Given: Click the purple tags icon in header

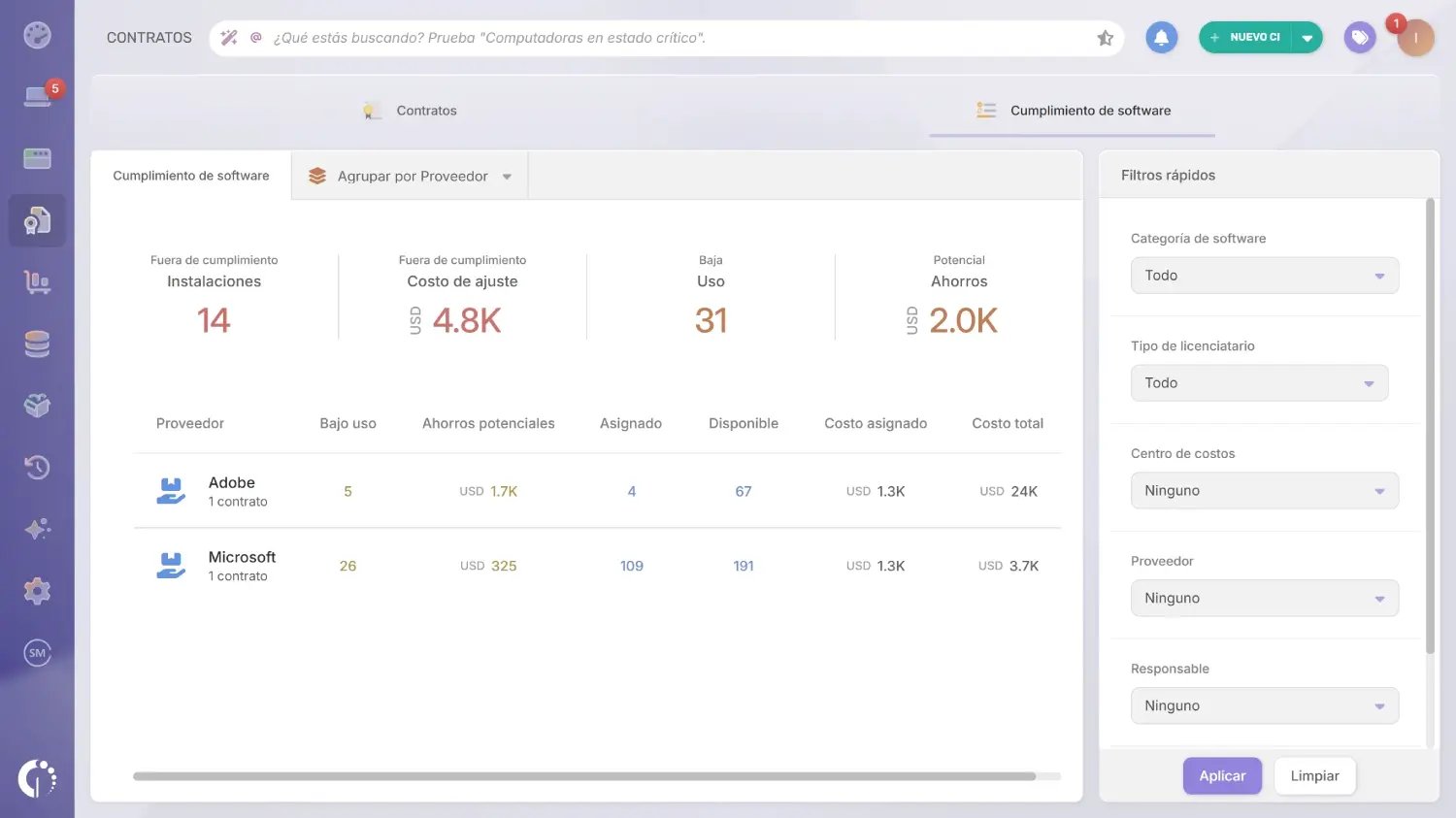Looking at the screenshot, I should pos(1360,38).
